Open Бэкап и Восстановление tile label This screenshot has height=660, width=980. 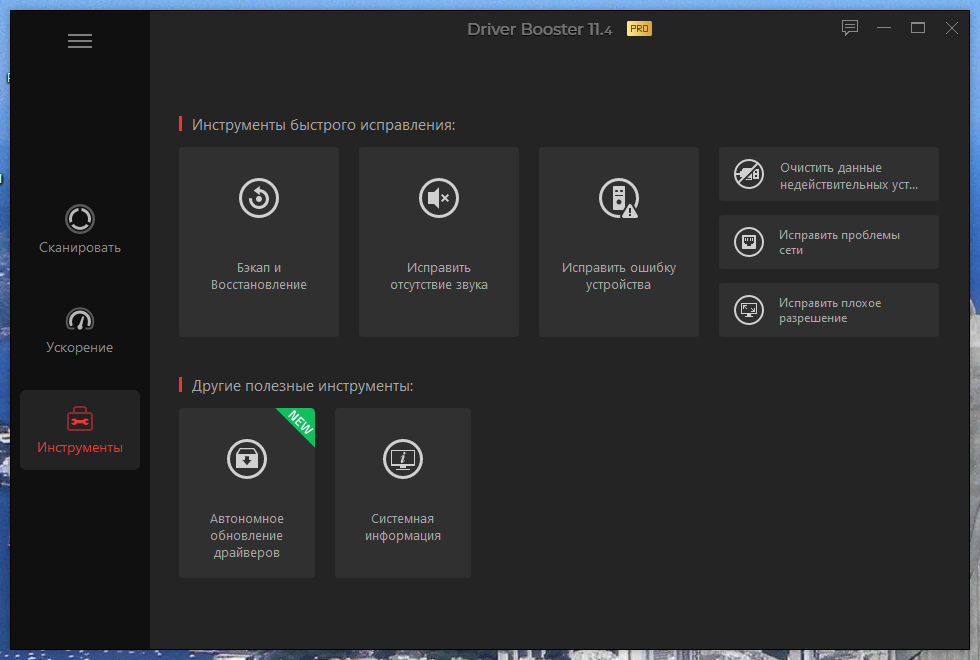(259, 276)
